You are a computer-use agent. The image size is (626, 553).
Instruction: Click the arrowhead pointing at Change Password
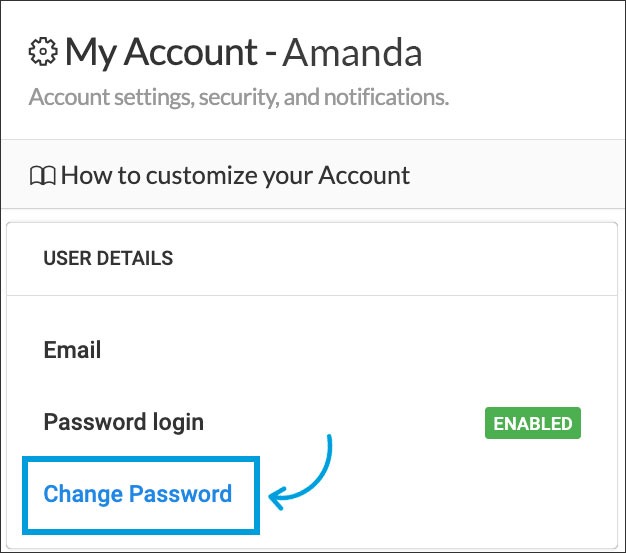[275, 493]
